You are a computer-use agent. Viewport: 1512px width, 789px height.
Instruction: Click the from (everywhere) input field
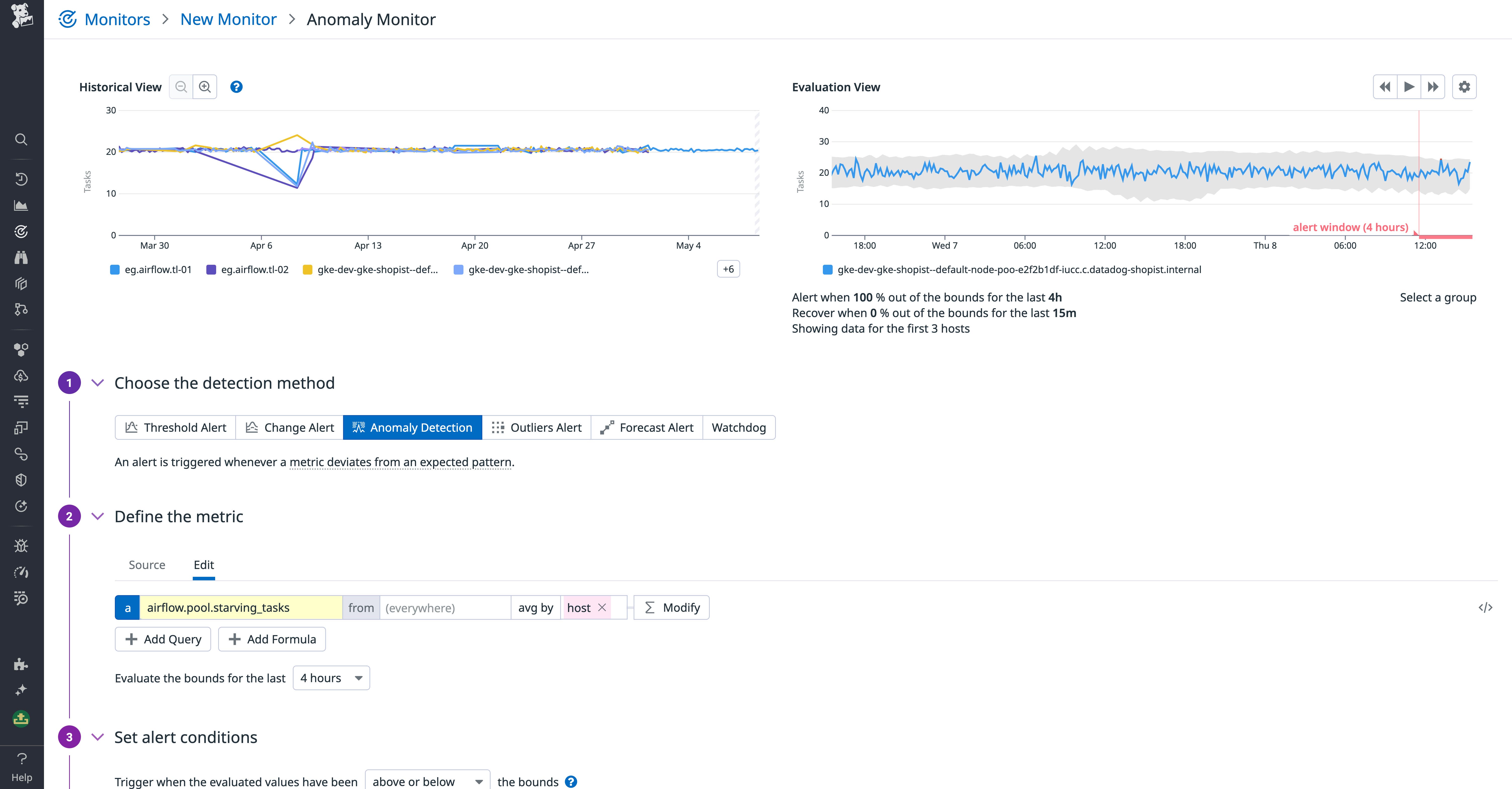[444, 608]
